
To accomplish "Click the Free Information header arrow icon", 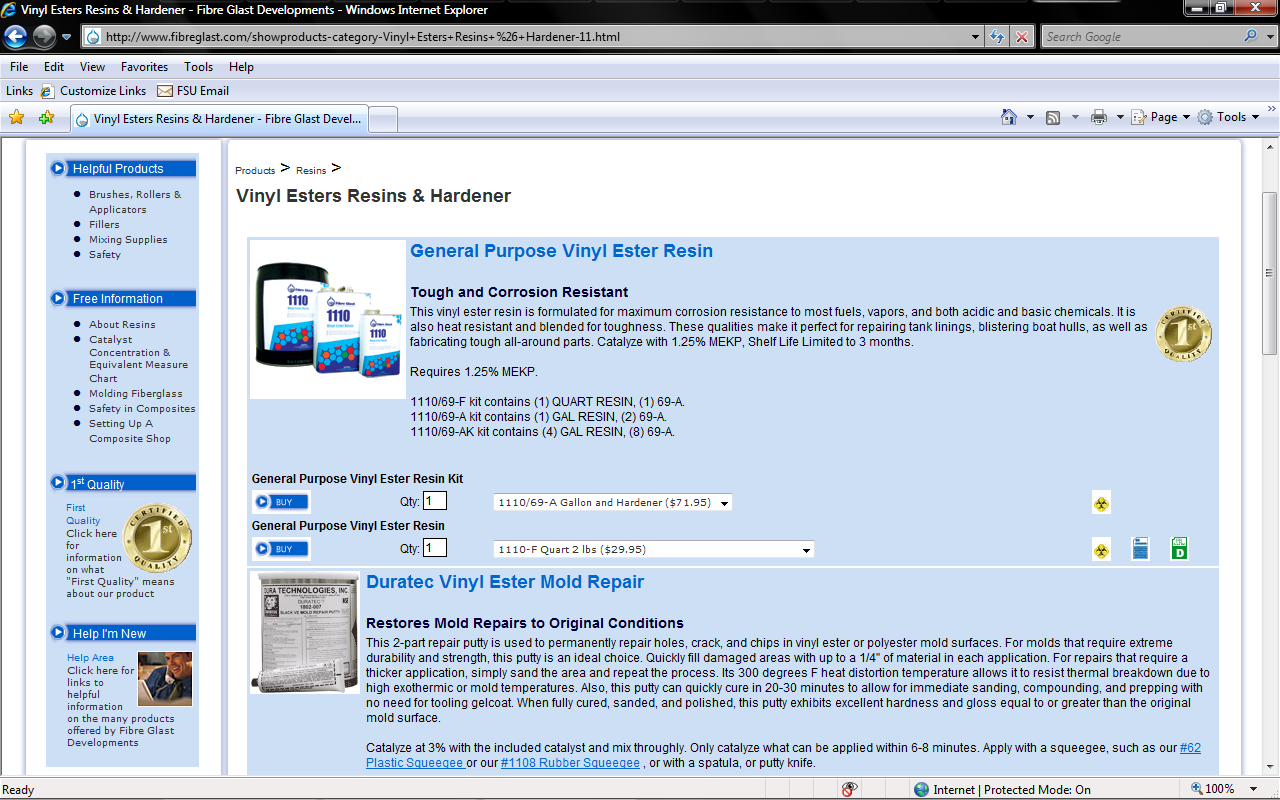I will tap(58, 298).
